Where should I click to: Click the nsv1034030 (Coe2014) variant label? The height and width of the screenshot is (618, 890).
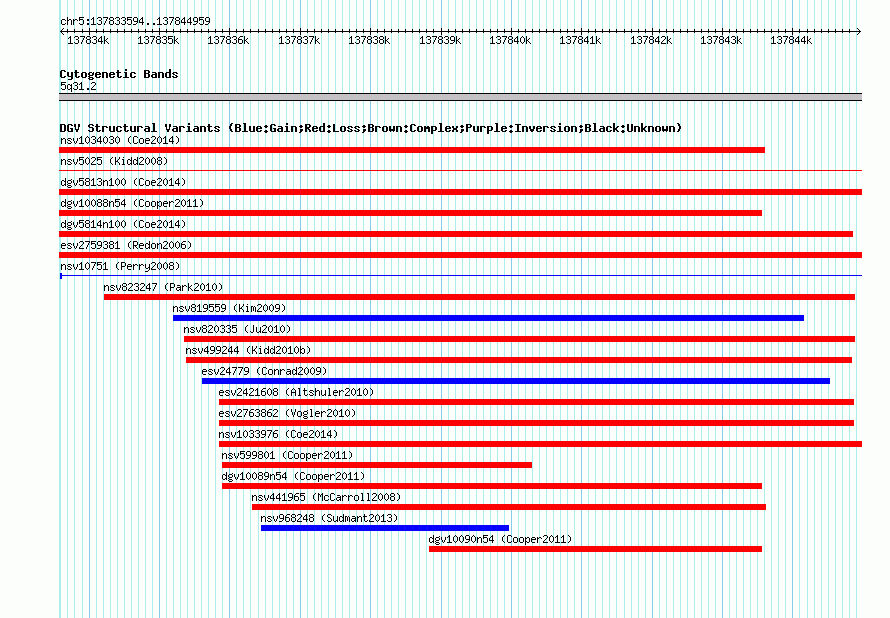120,140
